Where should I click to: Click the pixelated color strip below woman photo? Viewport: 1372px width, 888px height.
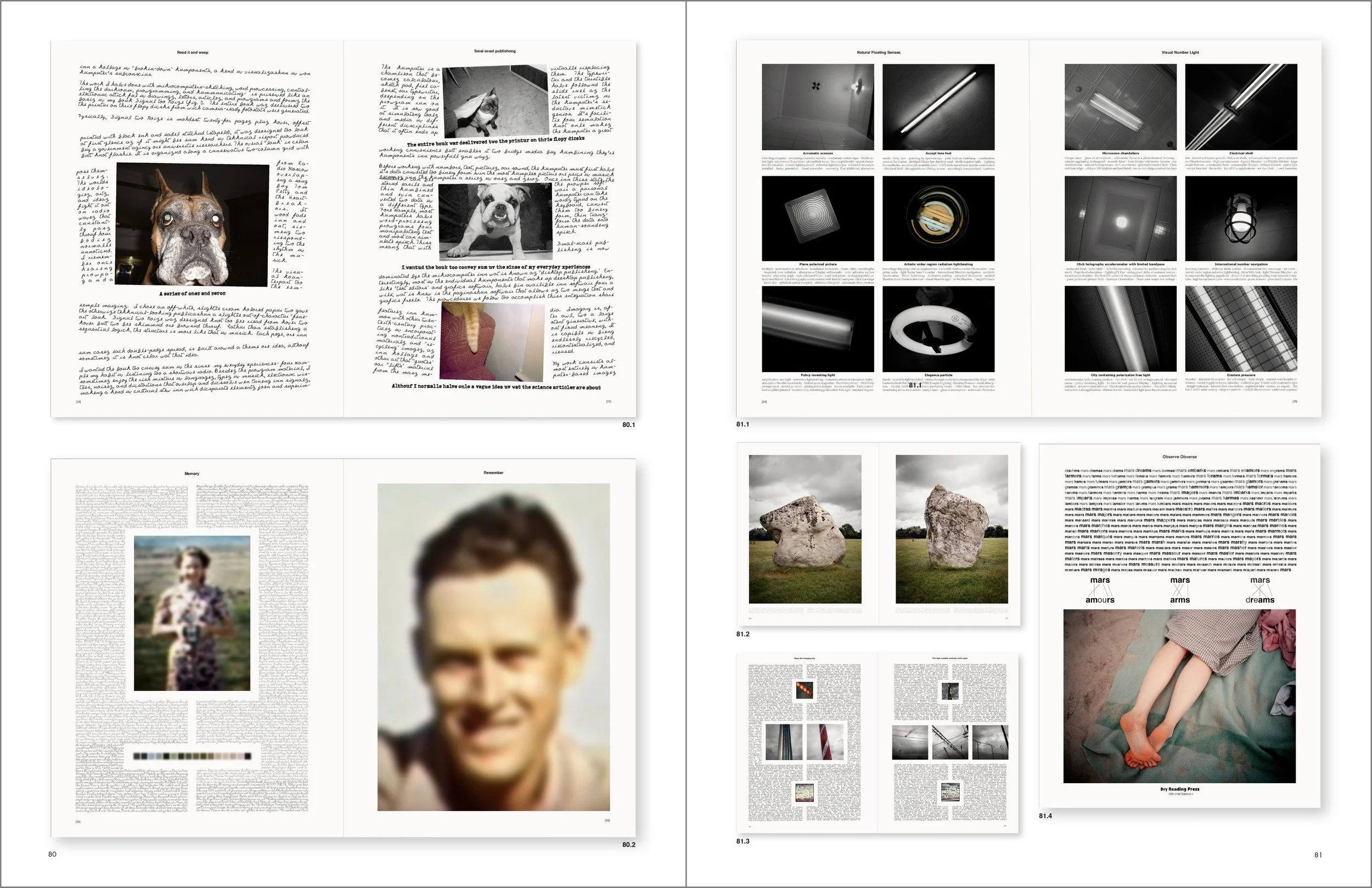pos(192,756)
